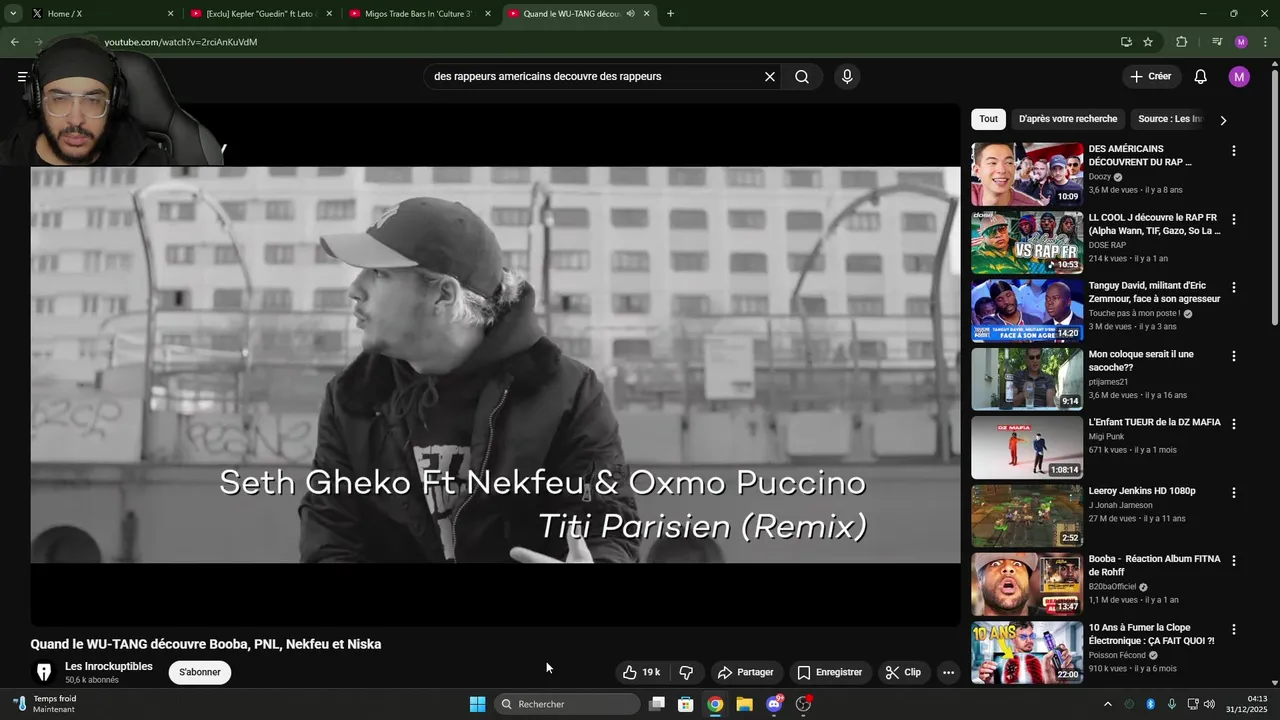Open LL COOL J découvre le RAP FR thumbnail

tap(1027, 242)
